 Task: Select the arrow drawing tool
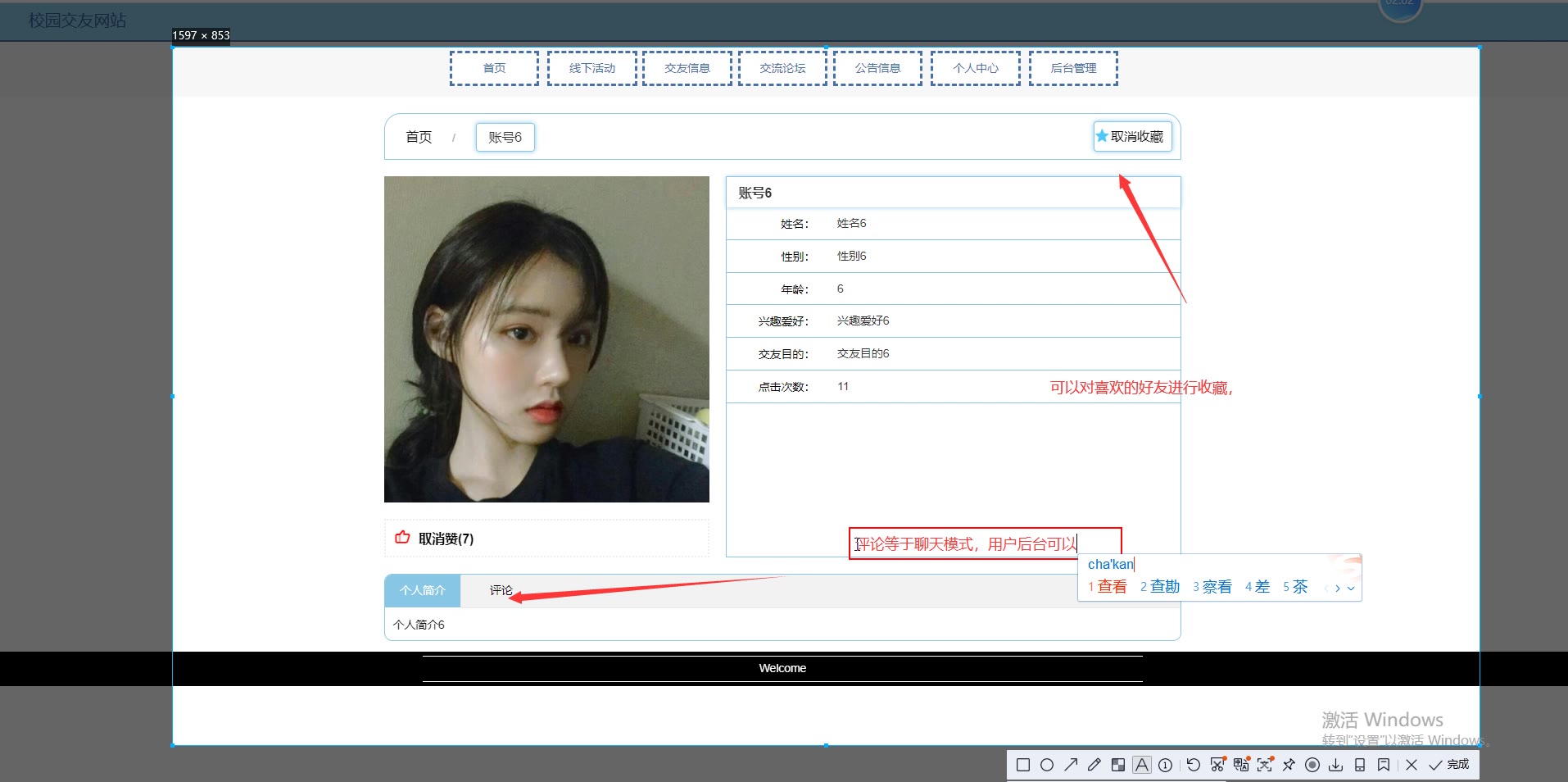pos(1070,765)
